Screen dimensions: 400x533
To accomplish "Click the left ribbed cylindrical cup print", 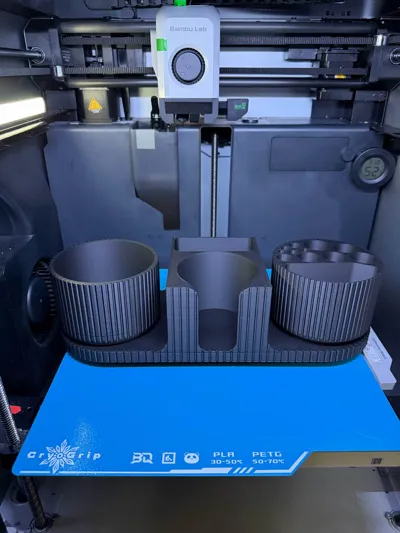I will click(x=105, y=292).
